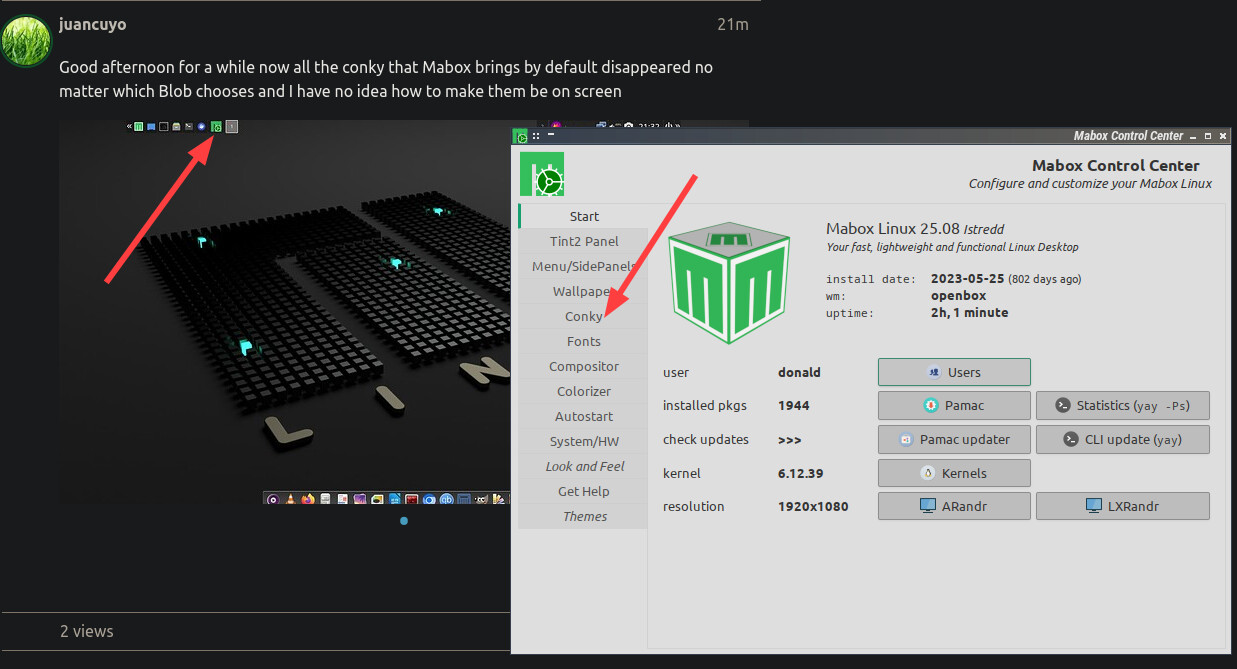The height and width of the screenshot is (669, 1237).
Task: Go to the Autostart tab
Action: pyautogui.click(x=583, y=416)
